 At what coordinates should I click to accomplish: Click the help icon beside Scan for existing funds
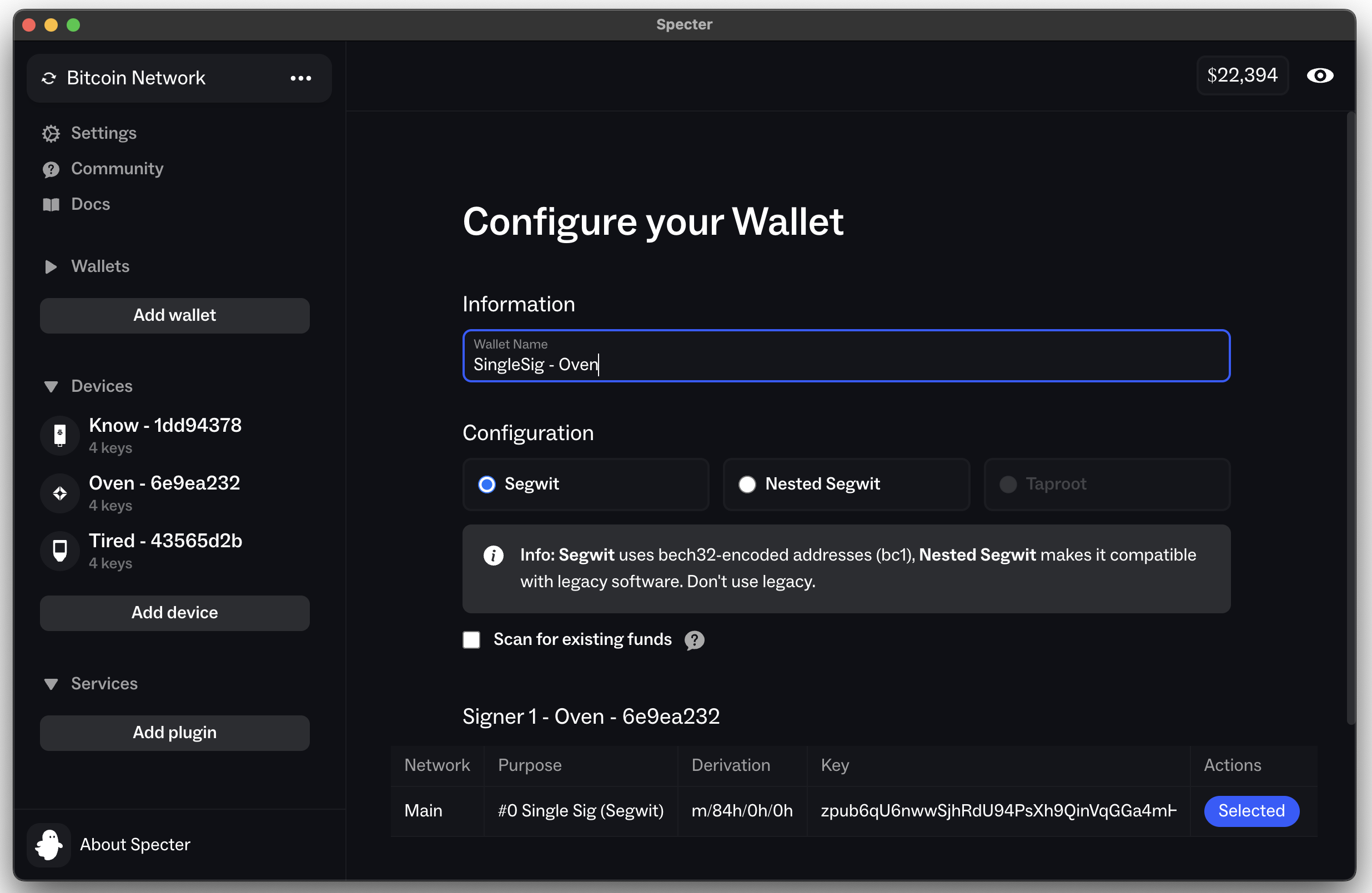[695, 640]
